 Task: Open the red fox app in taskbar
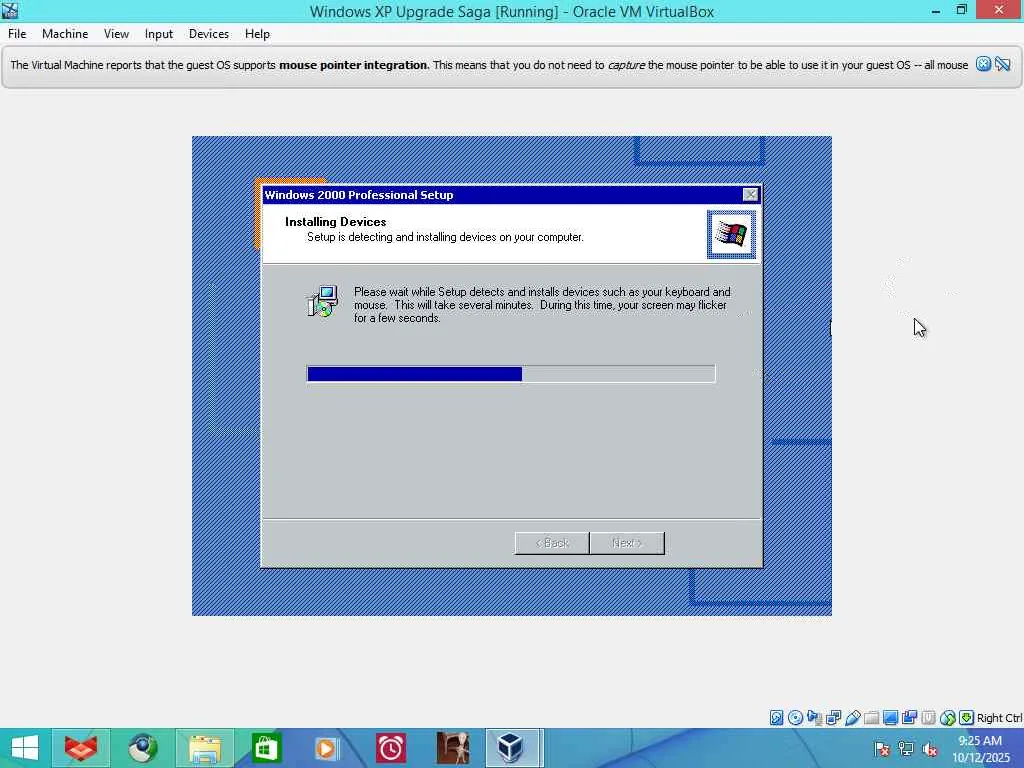[x=81, y=748]
